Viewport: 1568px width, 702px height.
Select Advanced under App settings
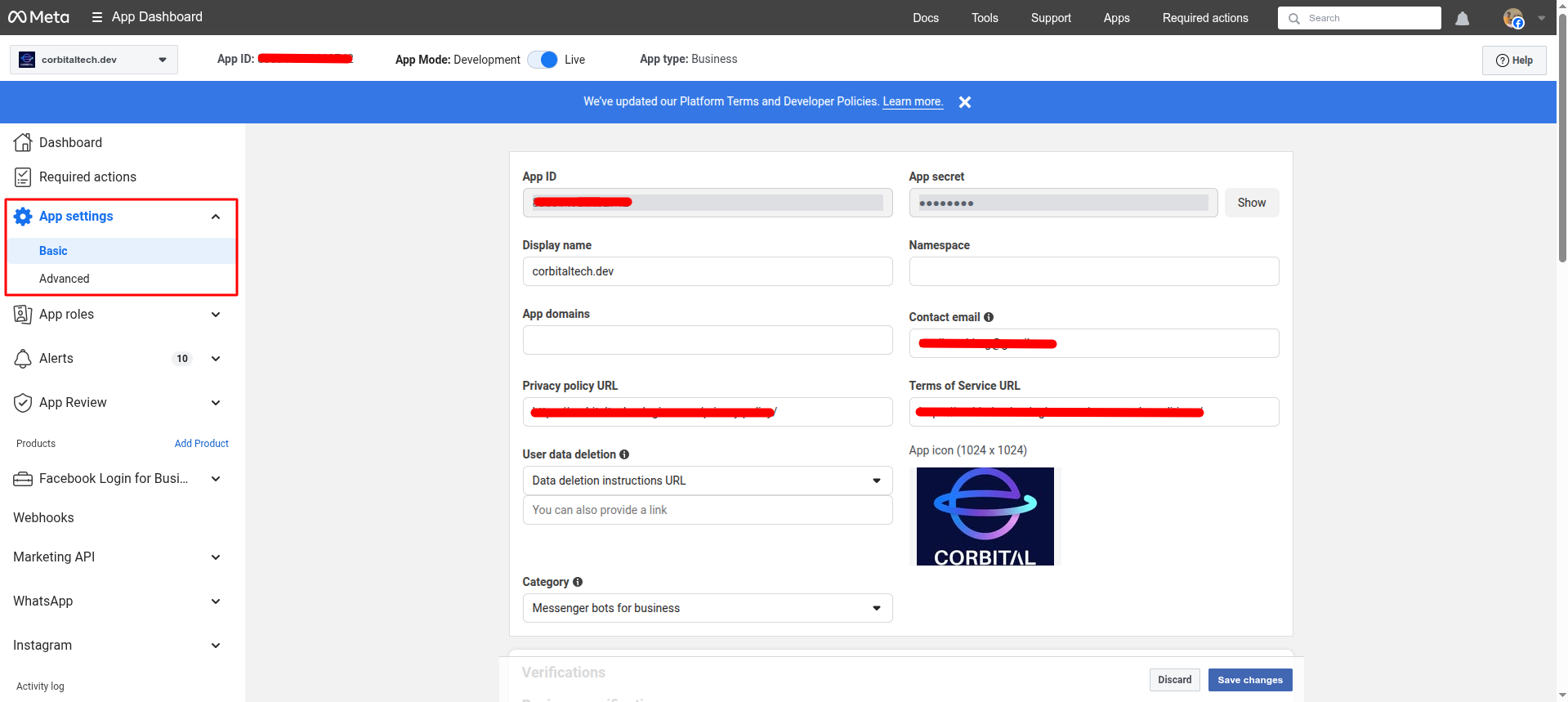click(65, 279)
